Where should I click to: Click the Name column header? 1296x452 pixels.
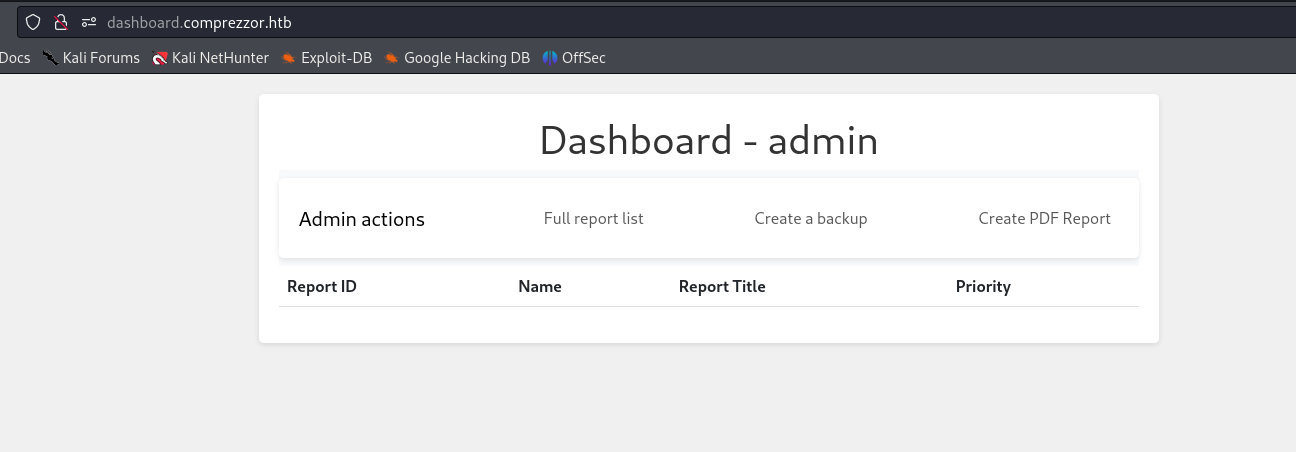(x=540, y=286)
